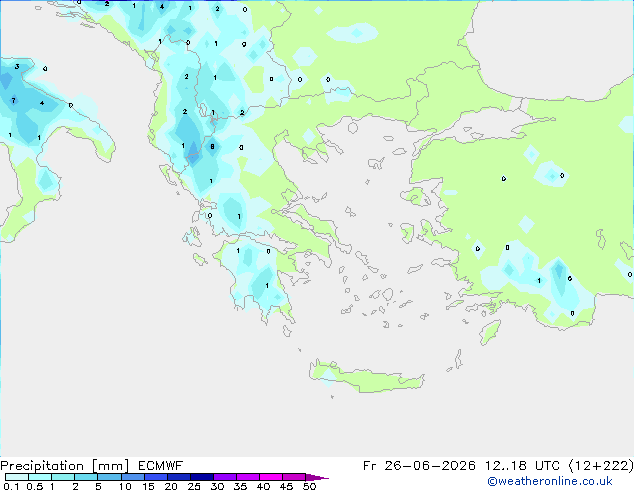Pick the legend swatch between 20 and 25
634x490 pixels.
[179, 477]
